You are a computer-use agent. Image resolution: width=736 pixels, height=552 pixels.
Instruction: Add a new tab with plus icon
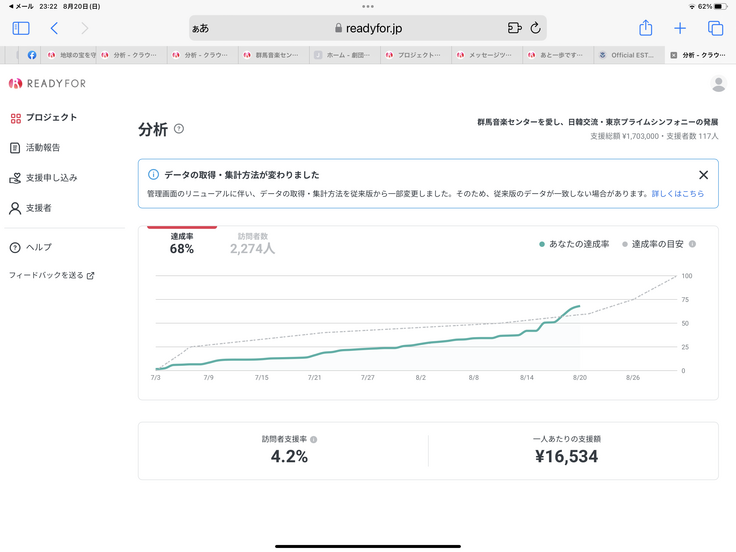[x=680, y=28]
